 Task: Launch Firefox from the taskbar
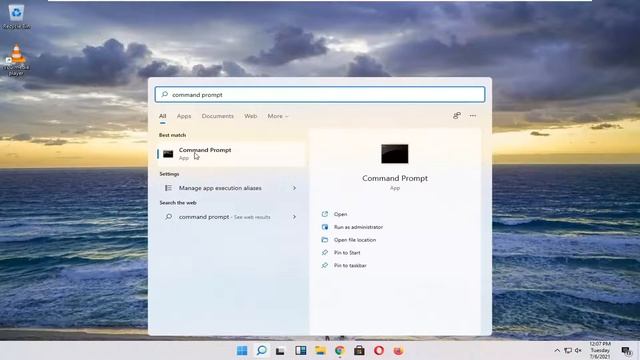pos(398,351)
